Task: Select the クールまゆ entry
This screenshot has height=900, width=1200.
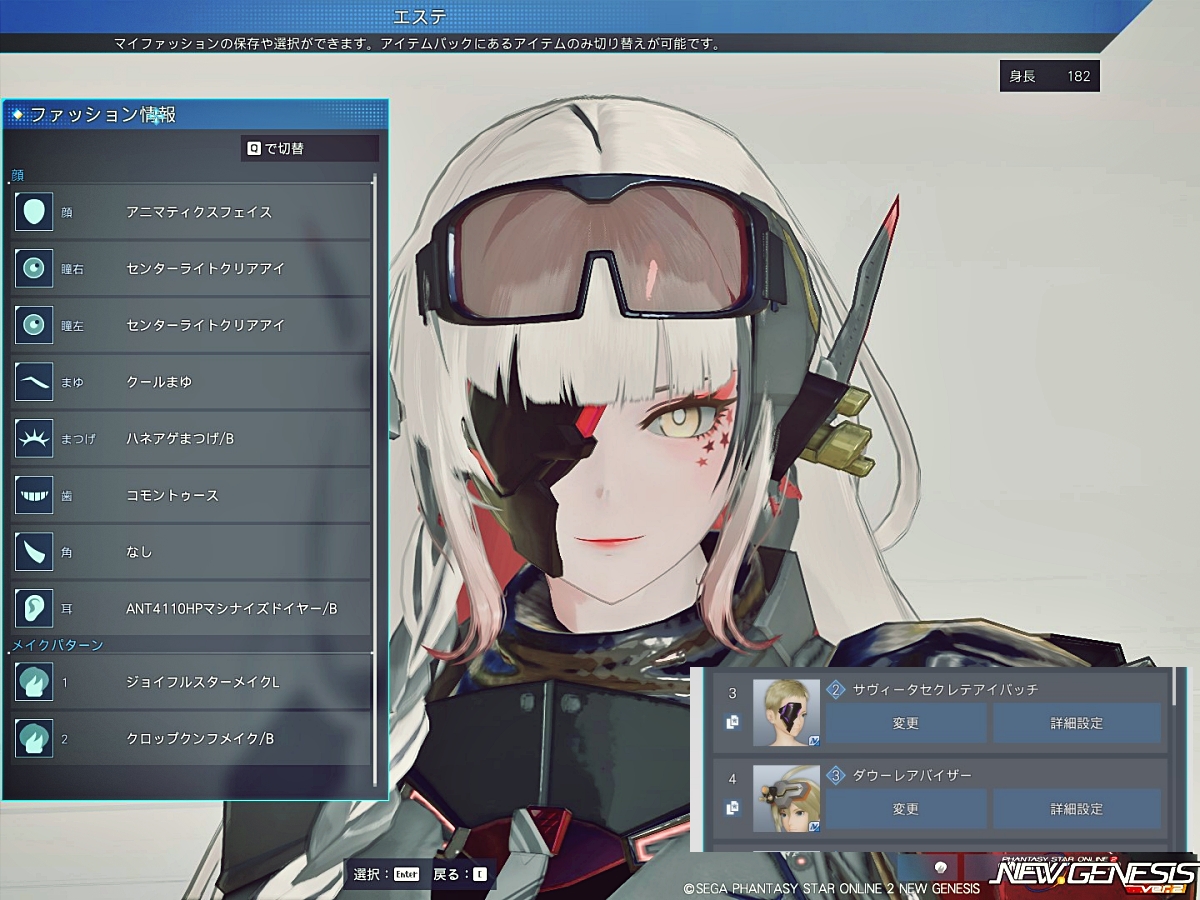Action: coord(191,381)
